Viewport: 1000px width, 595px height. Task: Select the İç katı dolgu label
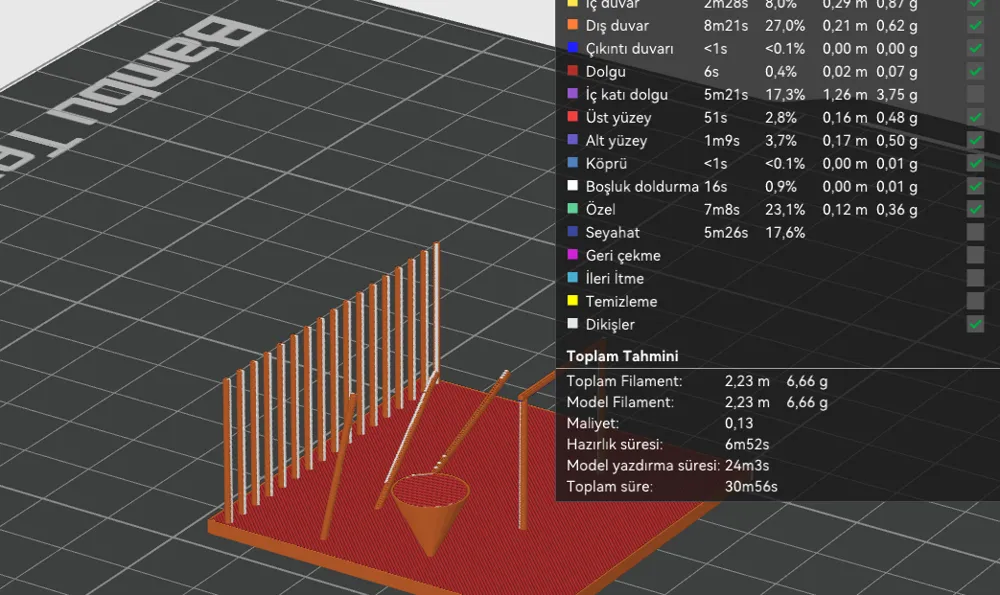click(626, 94)
